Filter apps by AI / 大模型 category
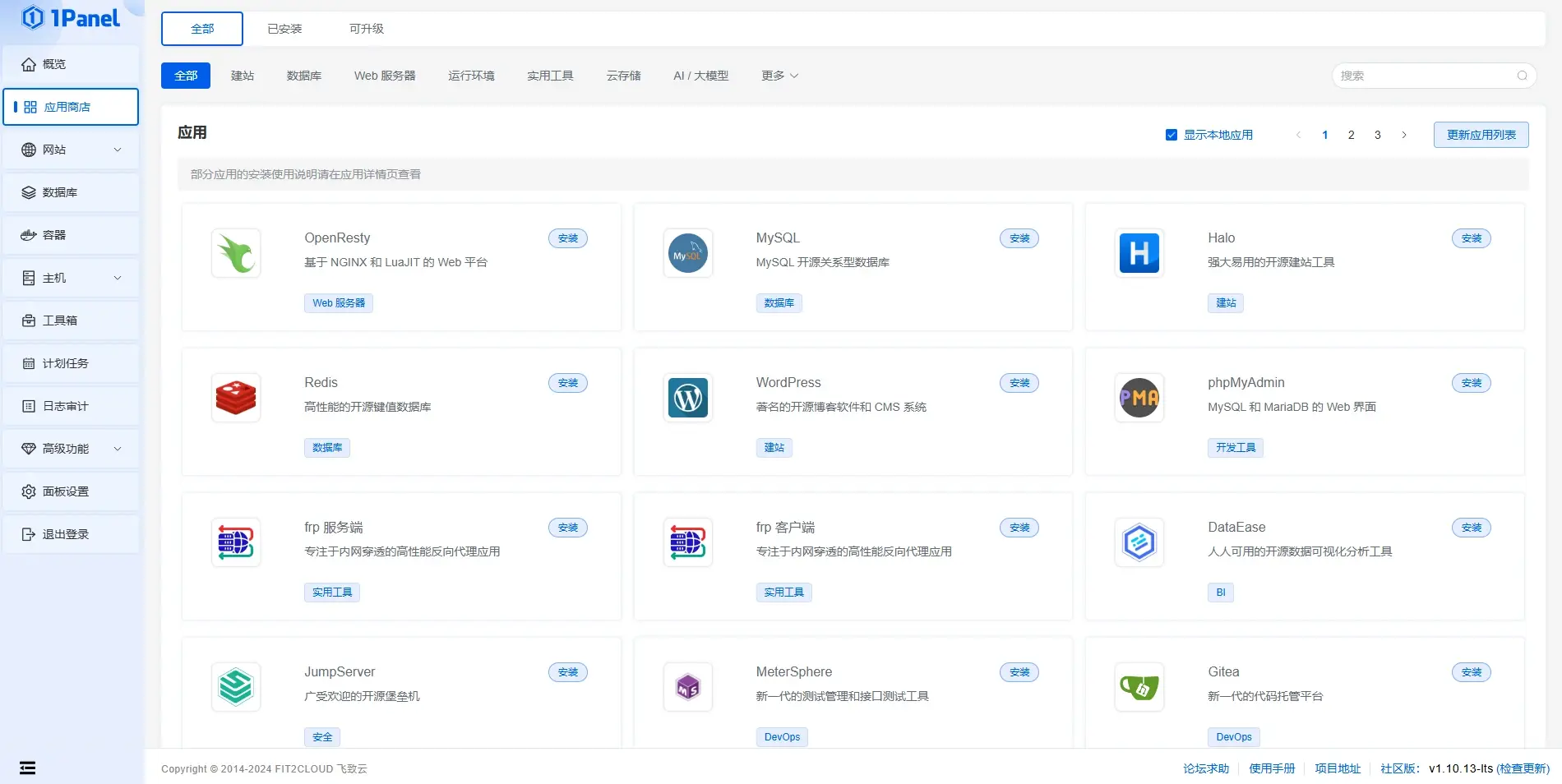Viewport: 1562px width, 784px height. (700, 76)
